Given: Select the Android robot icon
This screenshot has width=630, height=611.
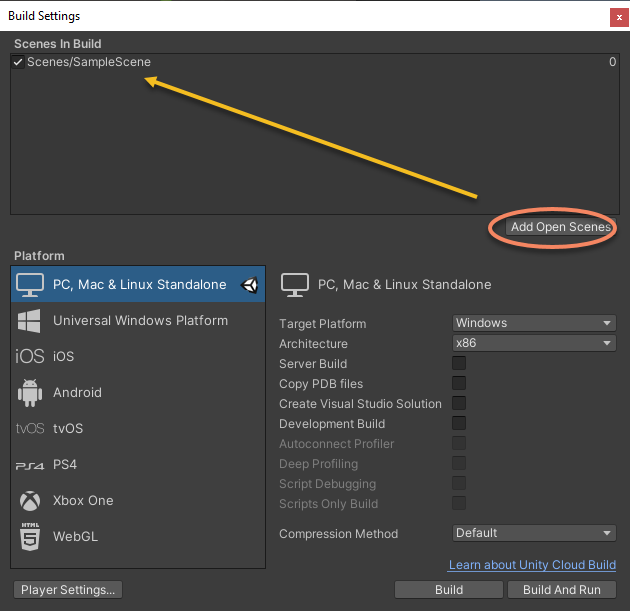Looking at the screenshot, I should click(x=29, y=393).
